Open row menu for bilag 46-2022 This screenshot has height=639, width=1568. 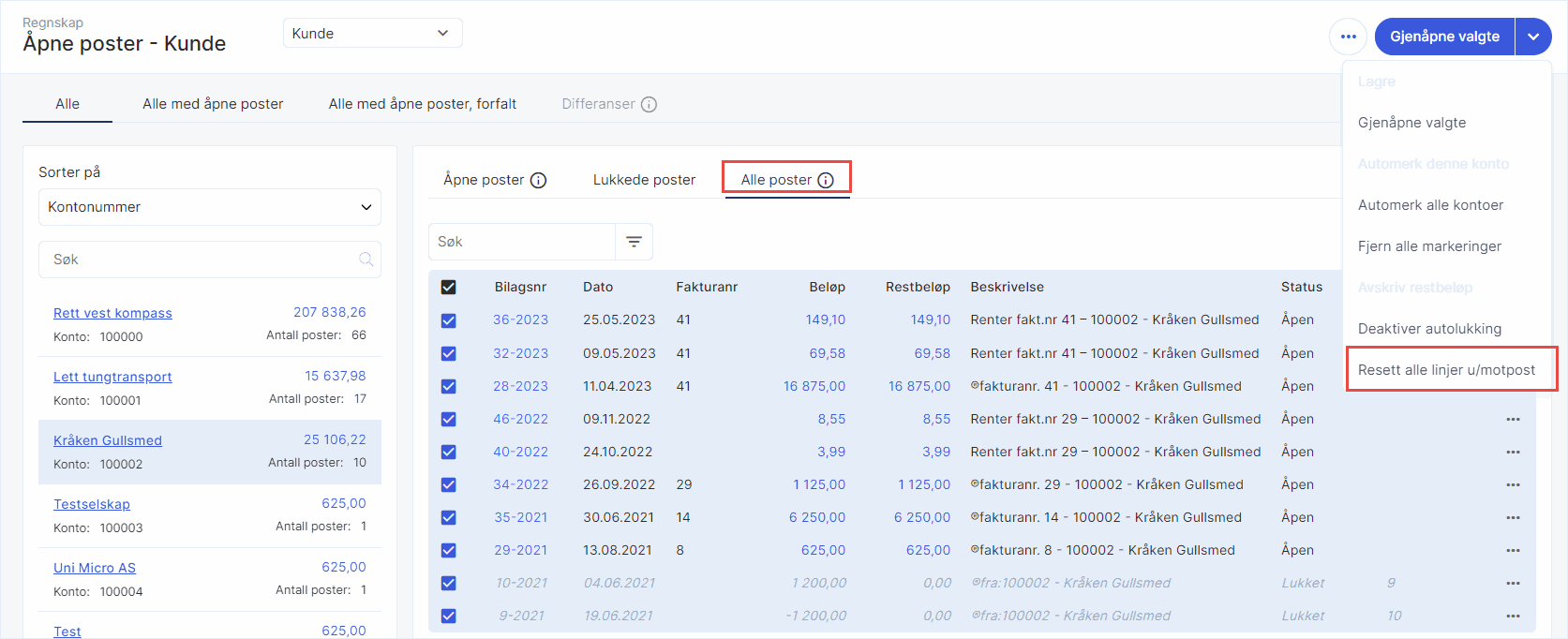coord(1513,419)
